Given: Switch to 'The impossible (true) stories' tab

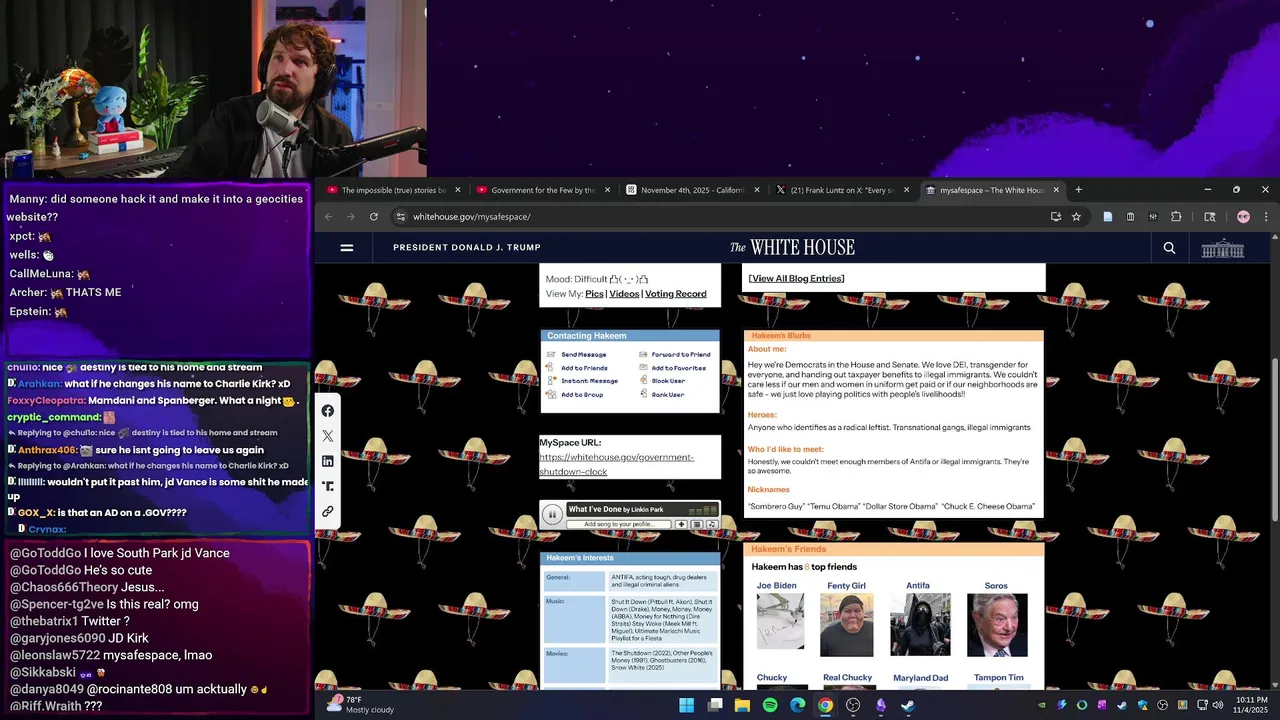Looking at the screenshot, I should (393, 190).
